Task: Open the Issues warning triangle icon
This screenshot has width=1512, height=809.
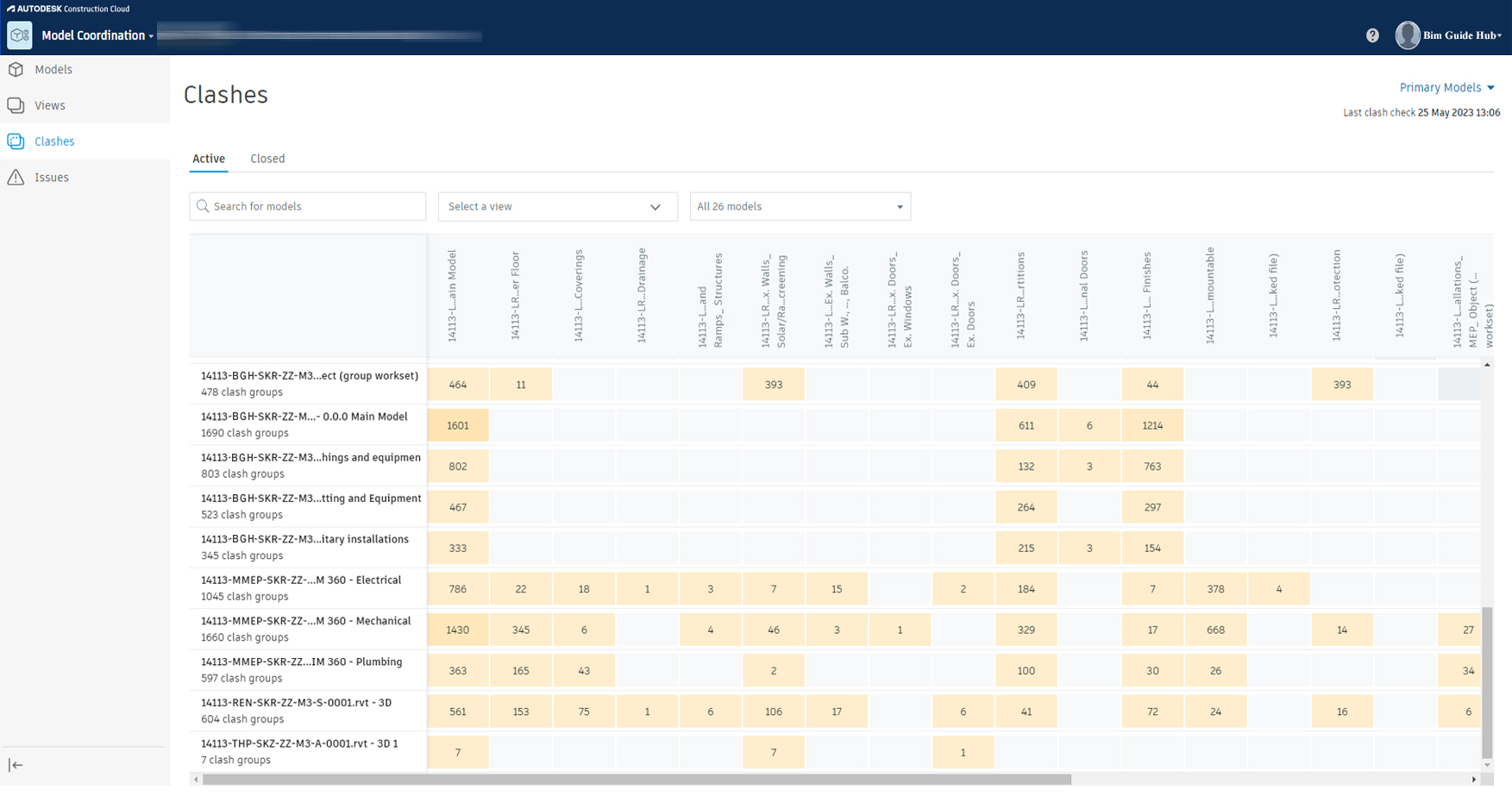Action: [x=16, y=178]
